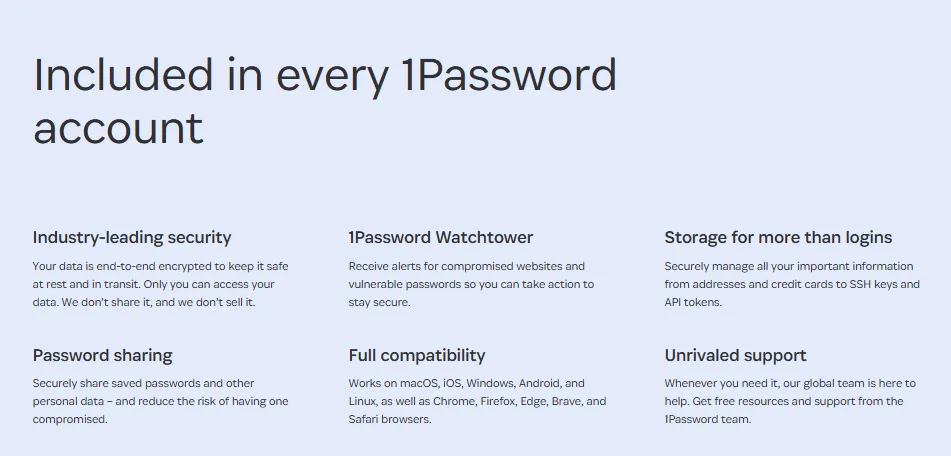951x456 pixels.
Task: Click the 'Included in every 1Password account' heading
Action: (324, 101)
